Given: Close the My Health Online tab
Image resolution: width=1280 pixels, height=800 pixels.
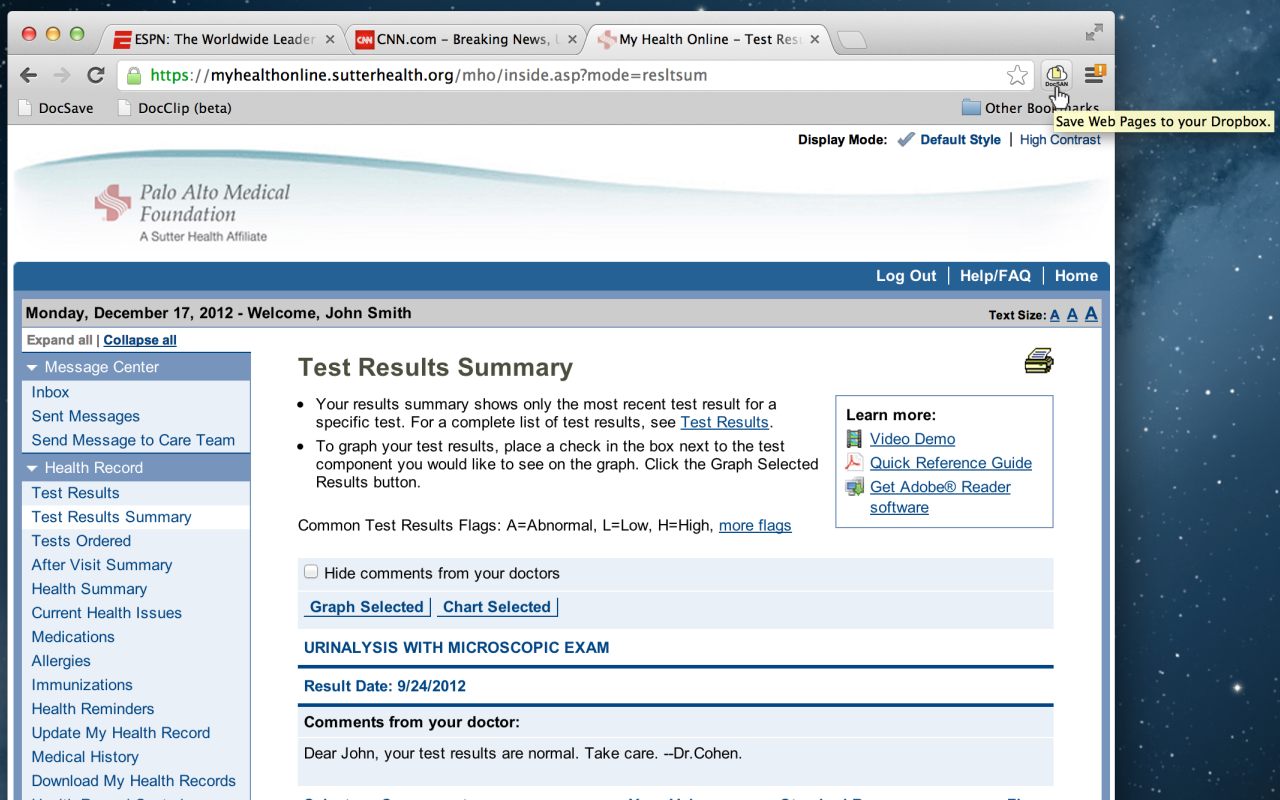Looking at the screenshot, I should [x=814, y=39].
